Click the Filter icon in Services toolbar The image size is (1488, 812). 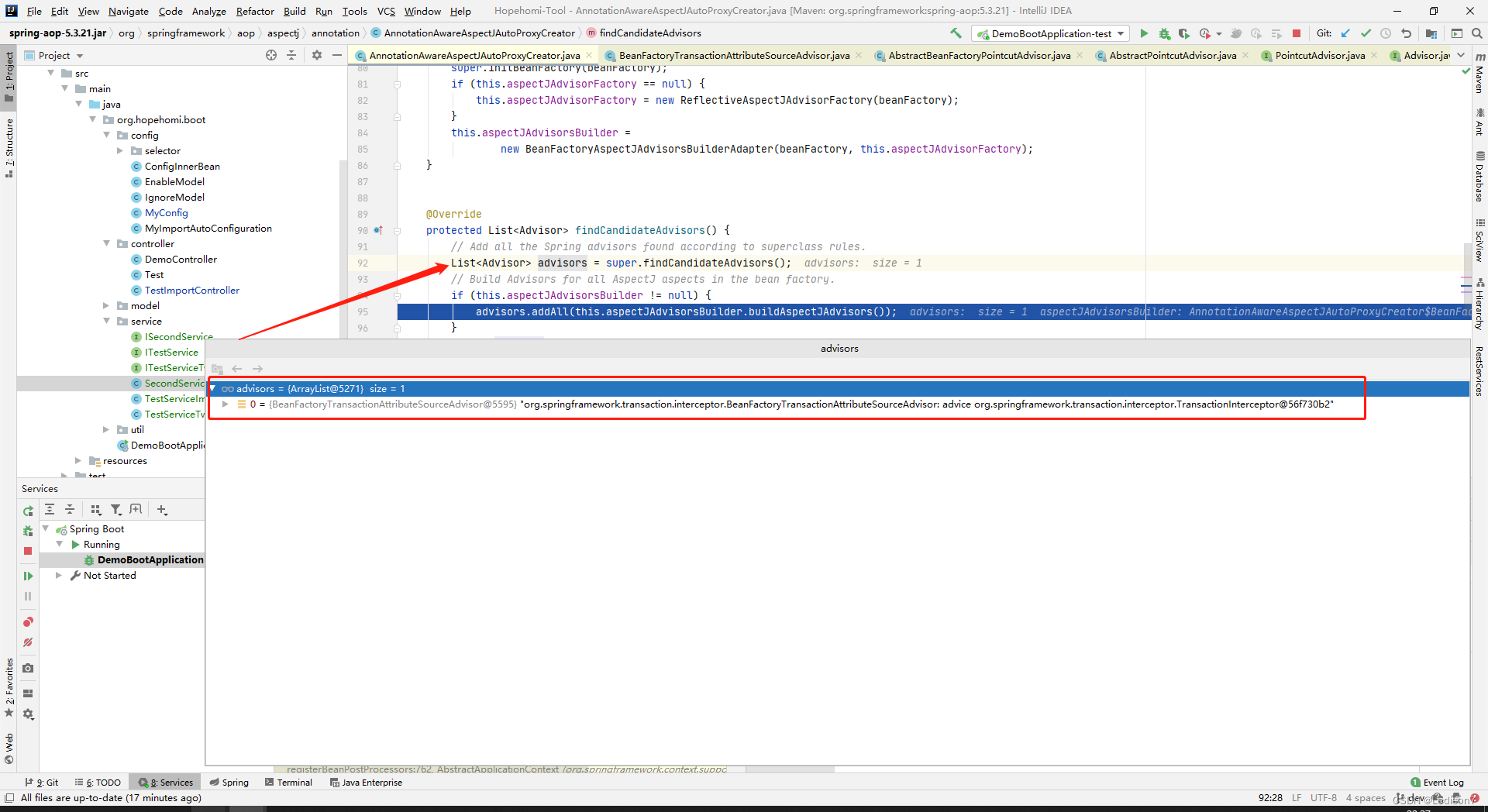pos(116,509)
